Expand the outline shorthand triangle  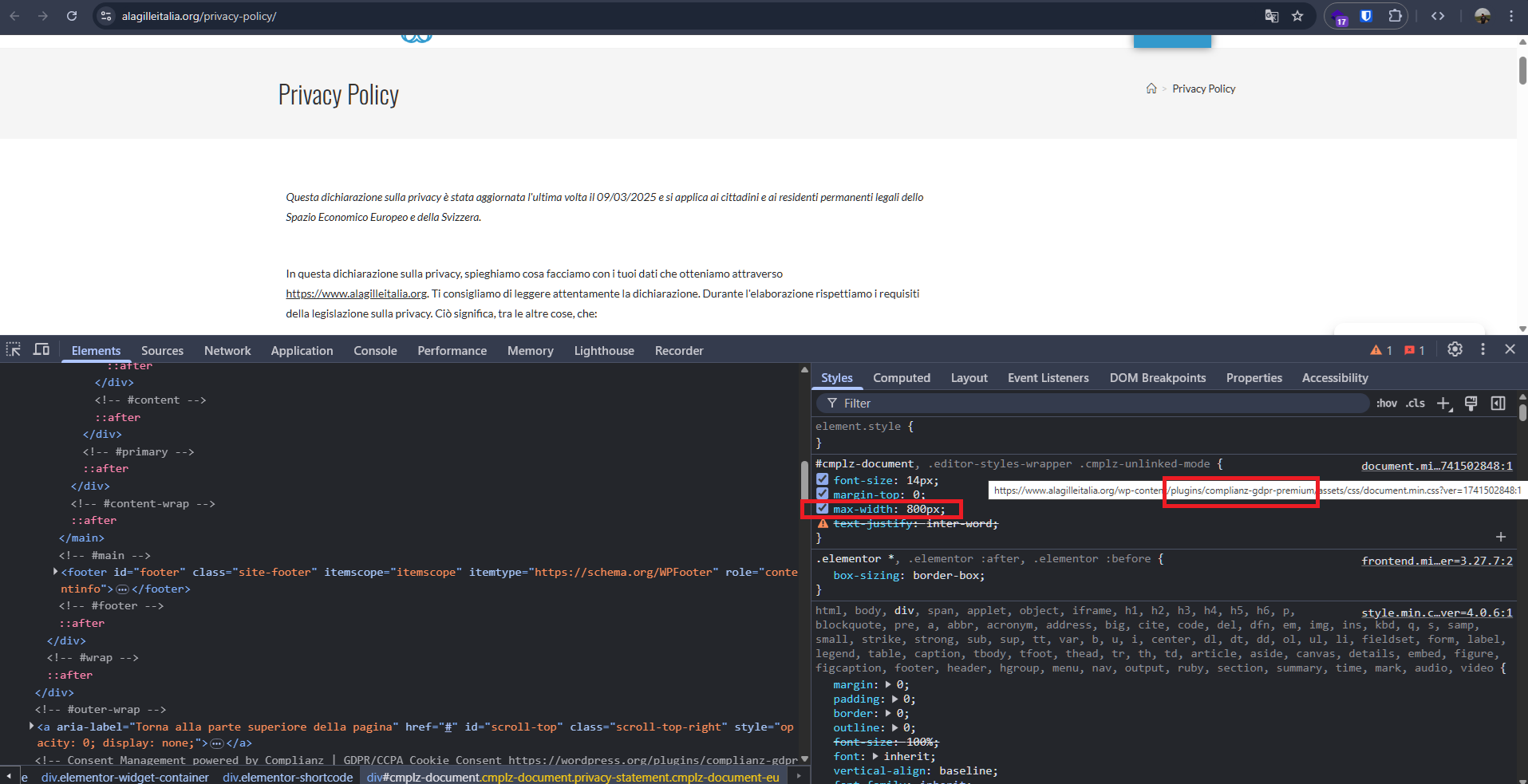894,728
